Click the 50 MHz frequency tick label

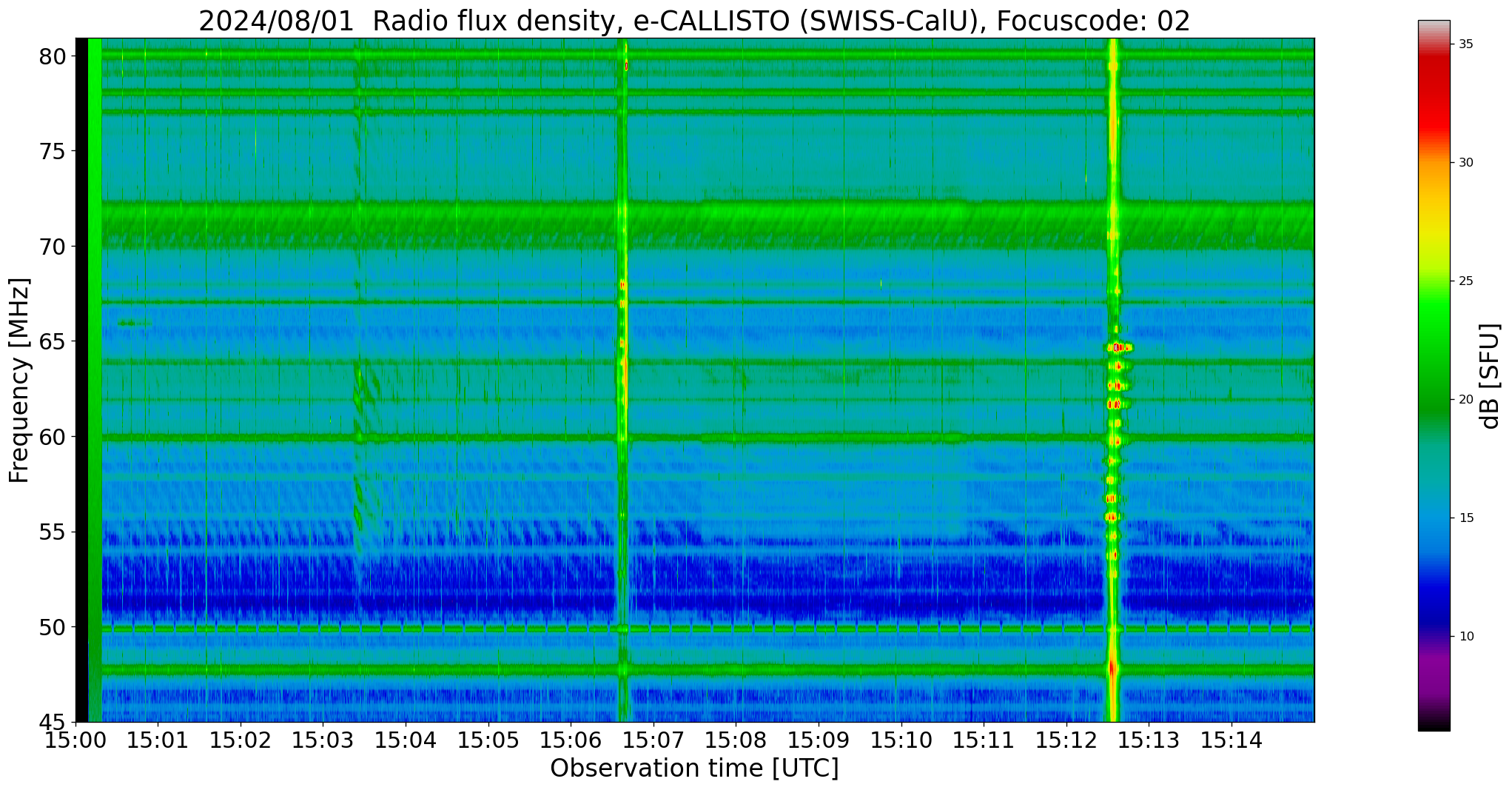click(x=53, y=627)
